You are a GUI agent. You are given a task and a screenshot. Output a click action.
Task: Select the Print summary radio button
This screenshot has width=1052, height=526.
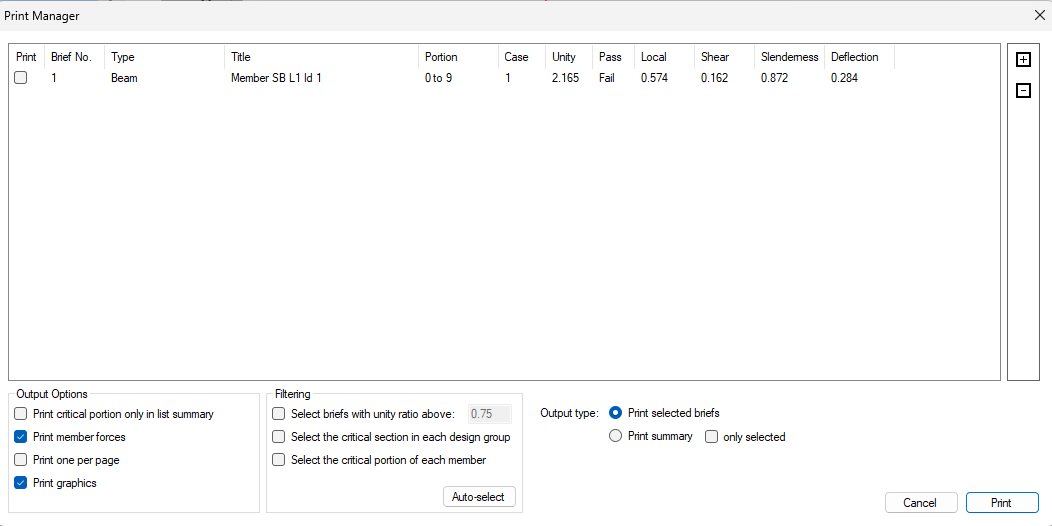coord(616,436)
